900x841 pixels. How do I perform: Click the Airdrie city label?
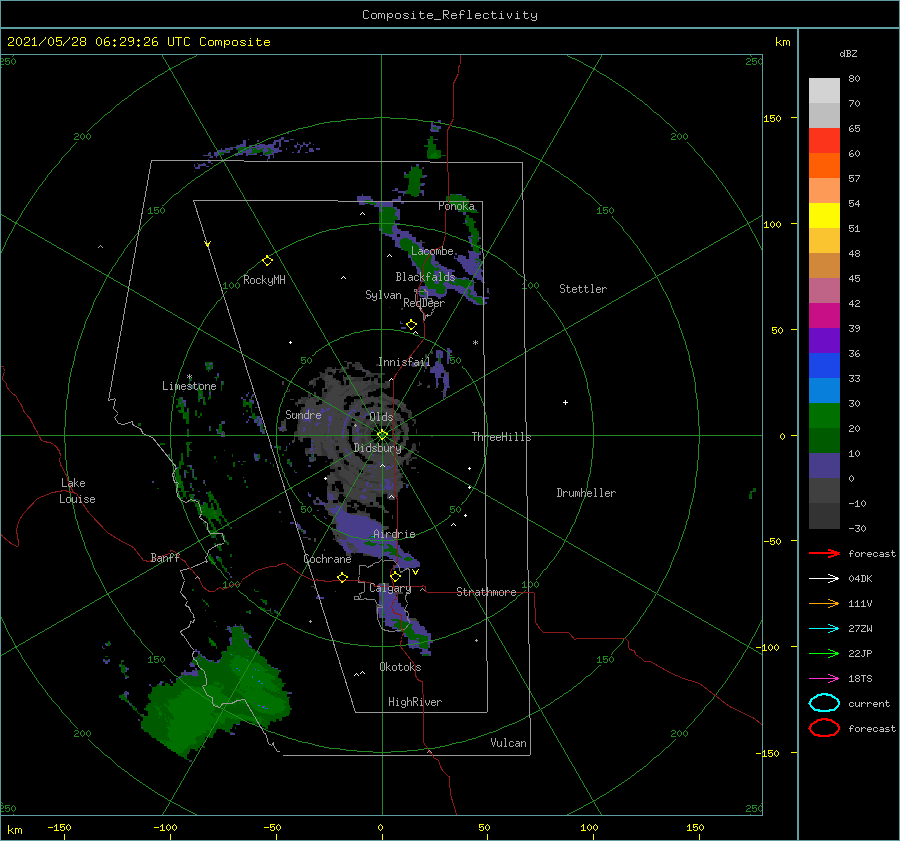point(394,534)
